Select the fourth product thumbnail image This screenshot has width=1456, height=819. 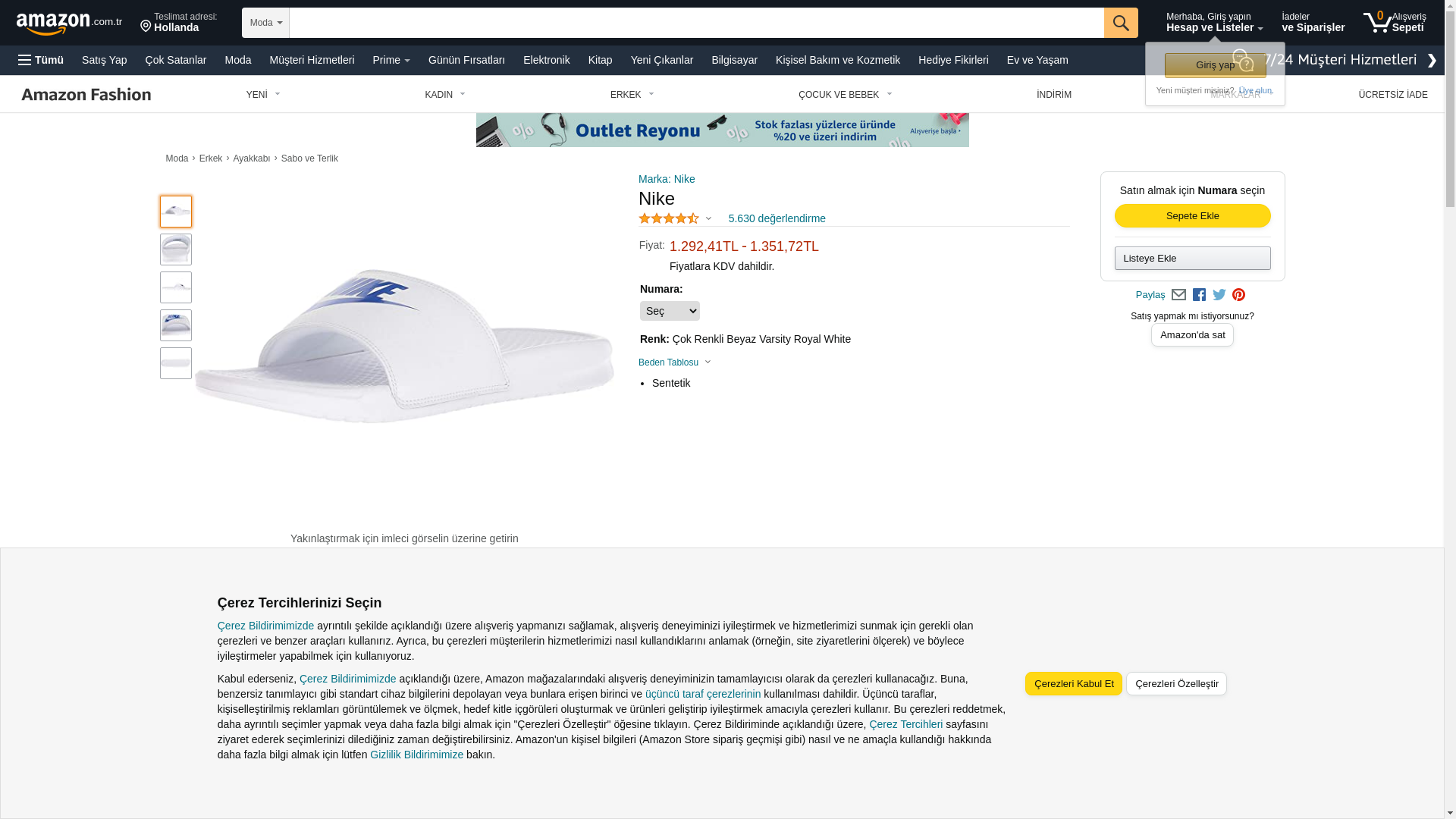(x=176, y=325)
